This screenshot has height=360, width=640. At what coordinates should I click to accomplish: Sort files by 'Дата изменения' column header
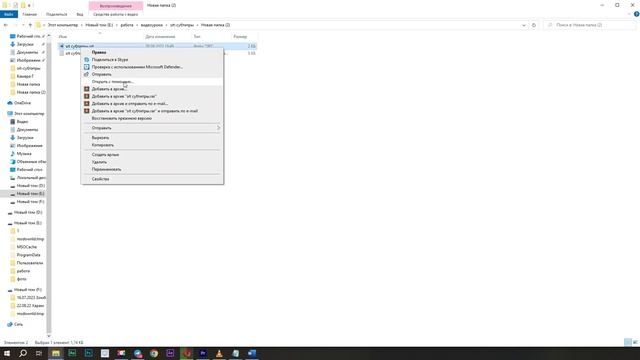click(x=160, y=37)
